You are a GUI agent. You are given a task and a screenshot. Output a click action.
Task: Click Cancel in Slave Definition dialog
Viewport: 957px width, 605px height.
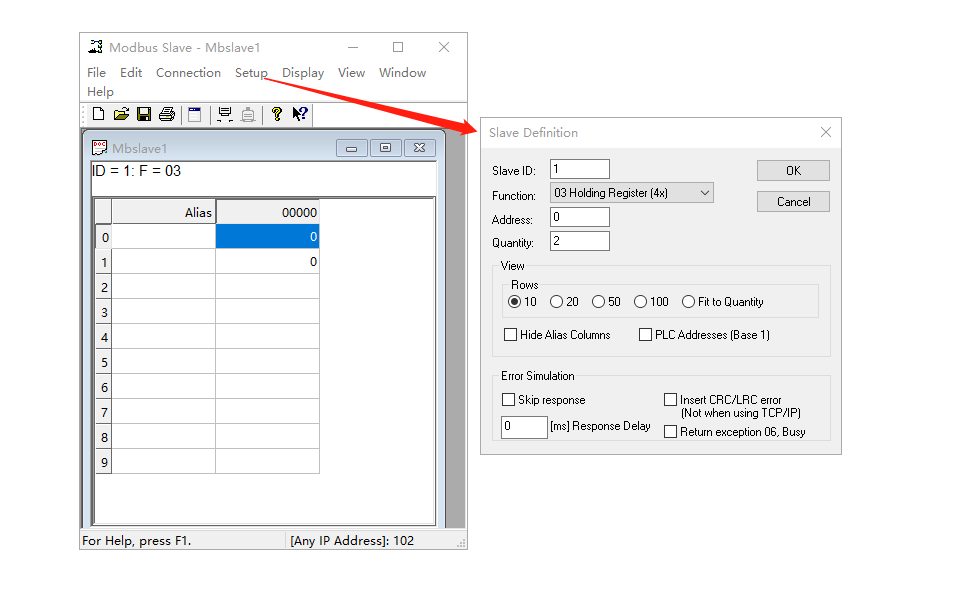(x=793, y=202)
